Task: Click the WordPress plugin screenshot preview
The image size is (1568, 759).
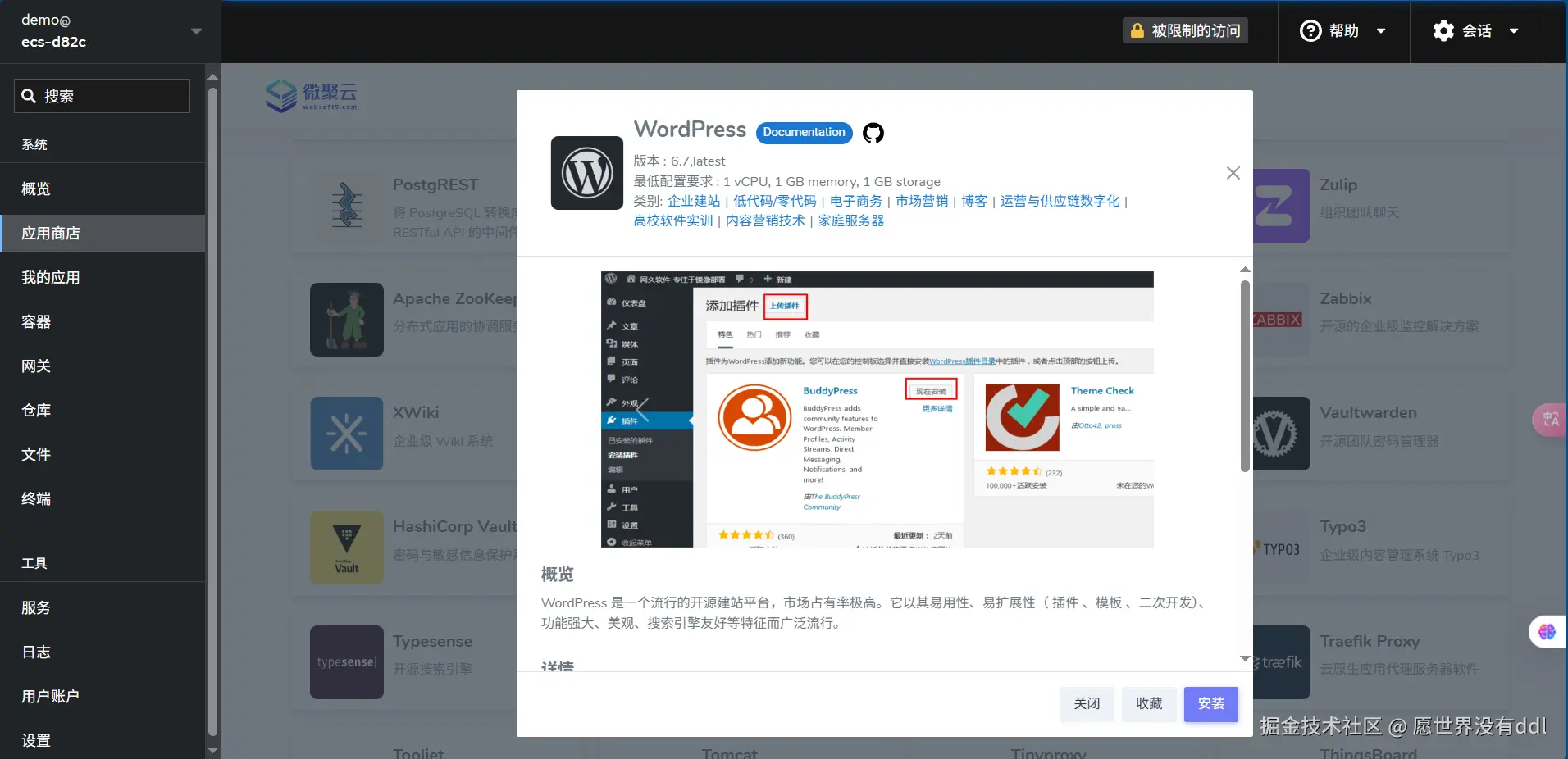Action: [877, 409]
